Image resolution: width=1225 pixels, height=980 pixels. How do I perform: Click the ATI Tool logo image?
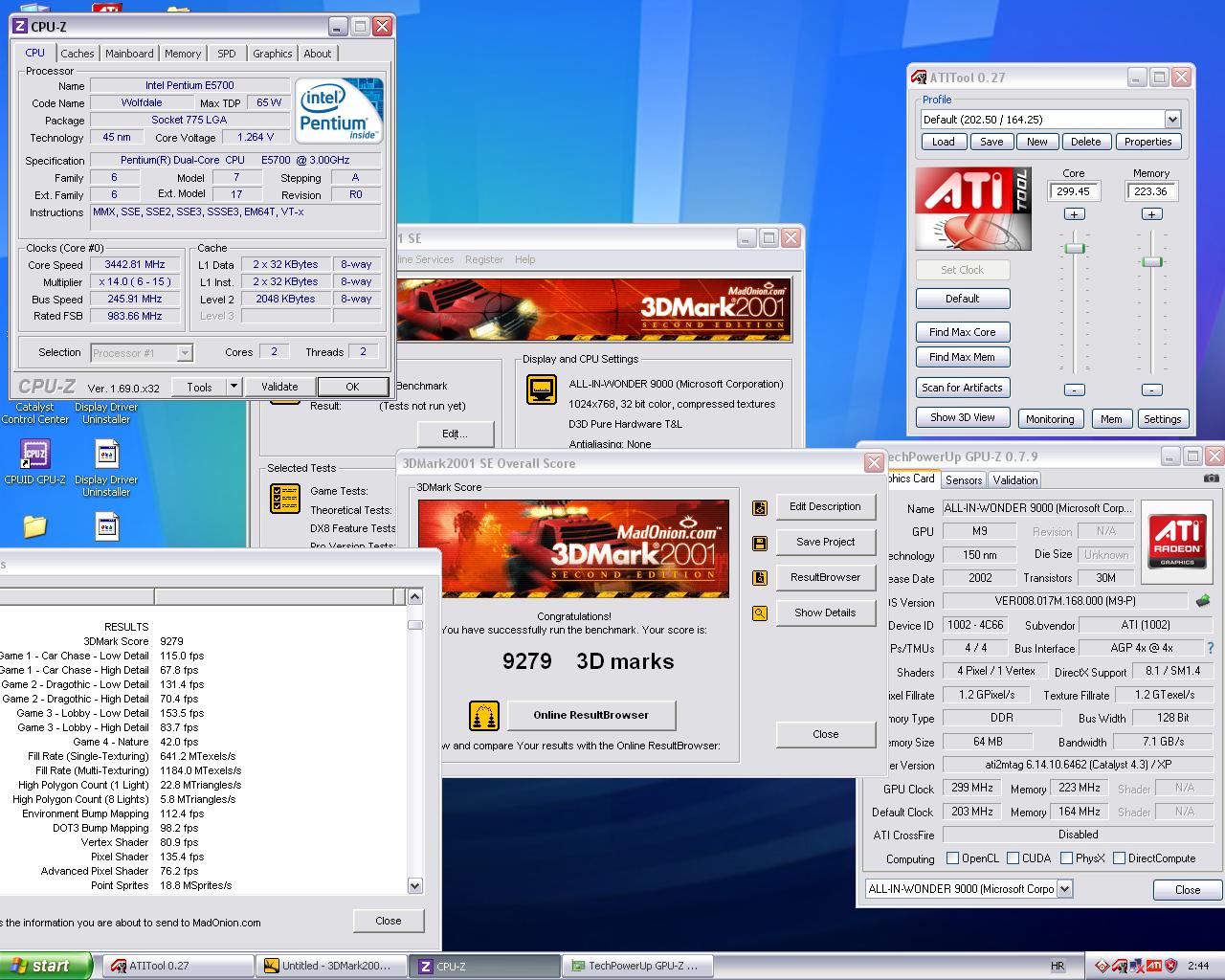(x=972, y=209)
